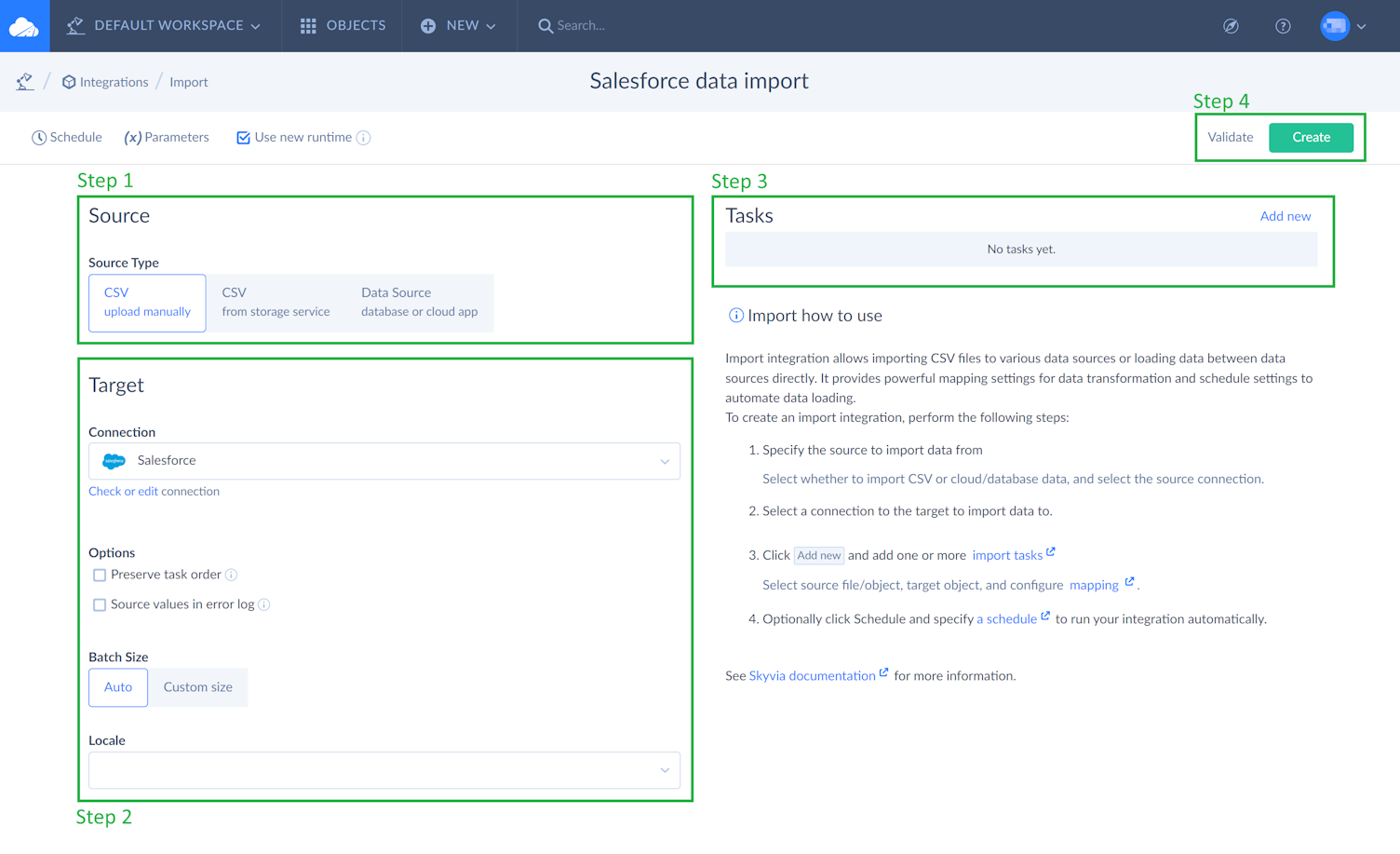
Task: Click Add new in Tasks panel
Action: tap(1285, 216)
